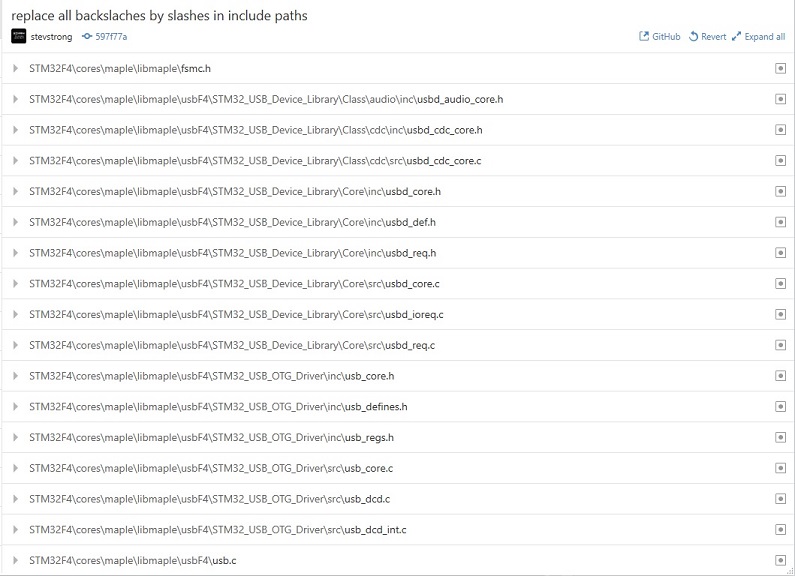Click modified-status icon for usb_dcd.c
Viewport: 795px width, 576px height.
click(x=780, y=499)
